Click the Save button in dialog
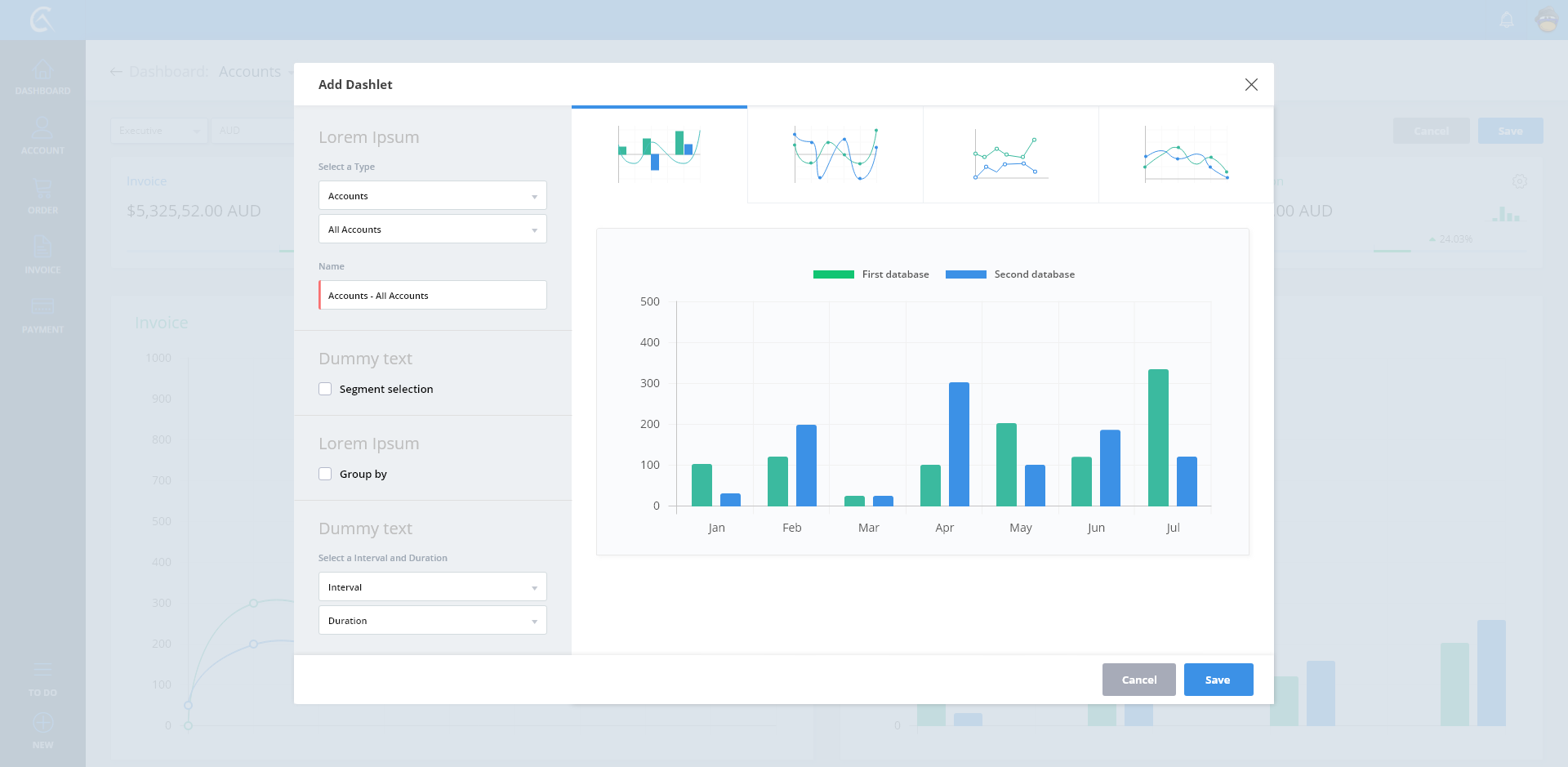The width and height of the screenshot is (1568, 767). [x=1218, y=680]
